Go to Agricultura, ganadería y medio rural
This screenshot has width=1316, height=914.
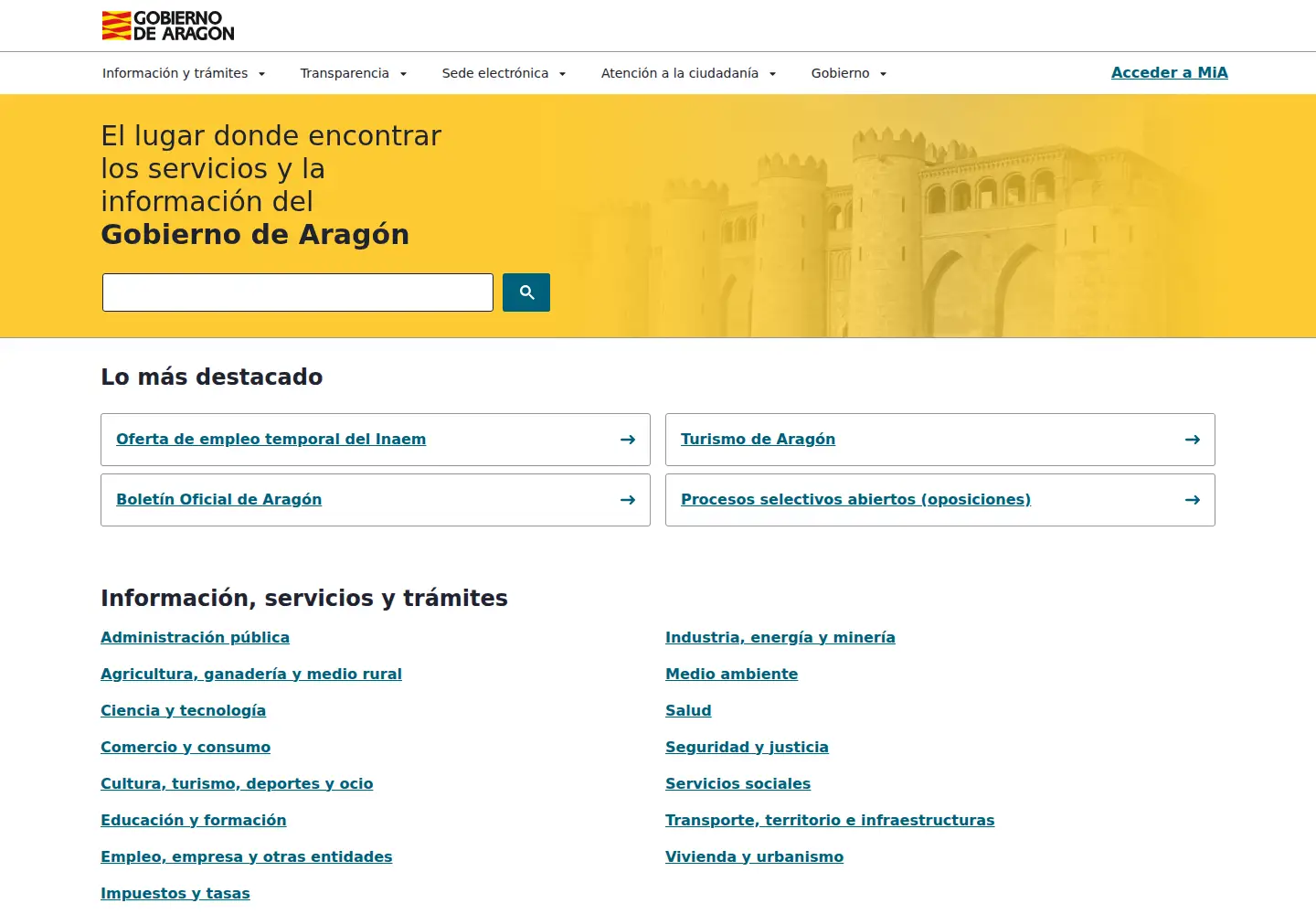[251, 674]
